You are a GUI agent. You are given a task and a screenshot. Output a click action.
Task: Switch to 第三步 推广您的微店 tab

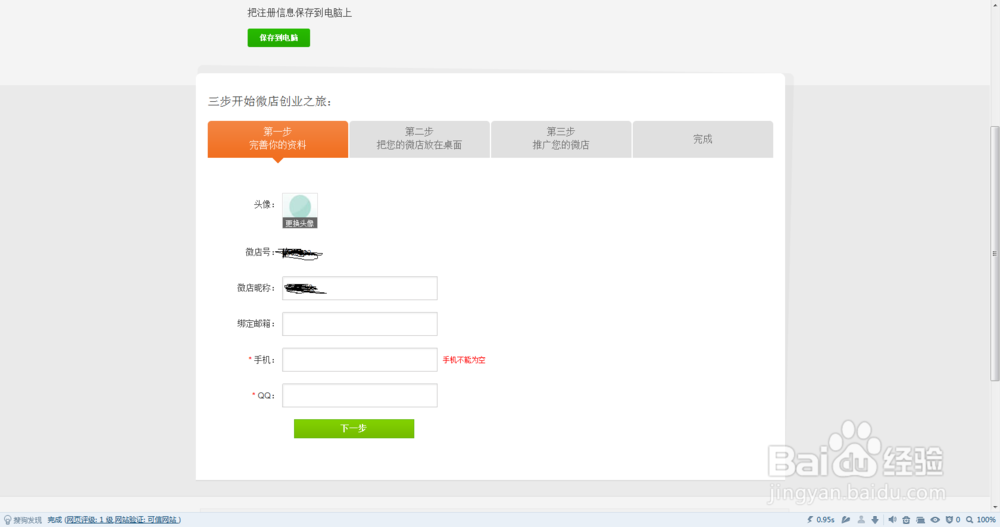tap(561, 139)
